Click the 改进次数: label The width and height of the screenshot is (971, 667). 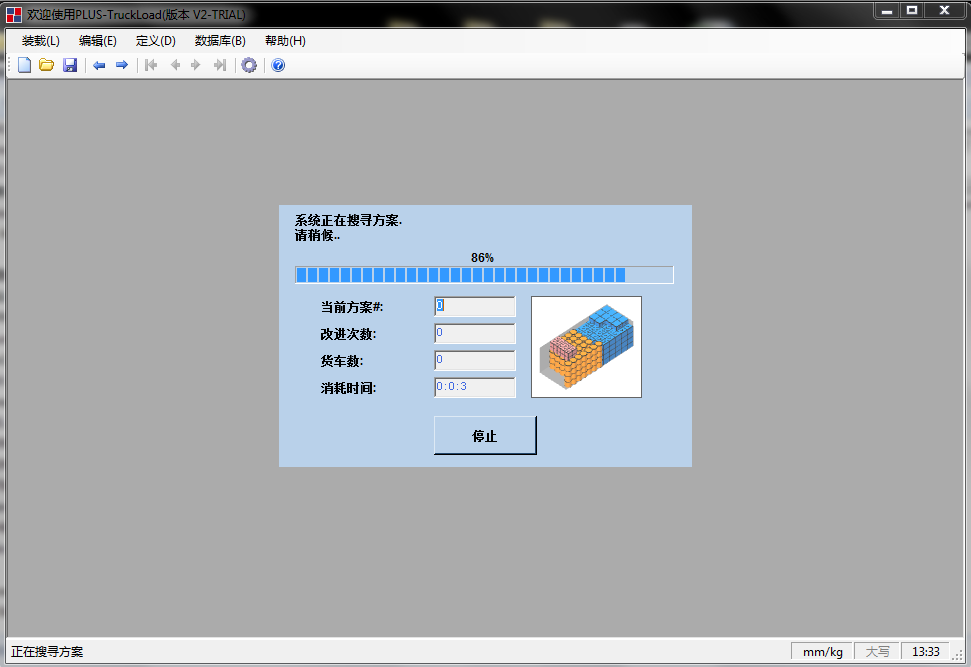click(348, 334)
